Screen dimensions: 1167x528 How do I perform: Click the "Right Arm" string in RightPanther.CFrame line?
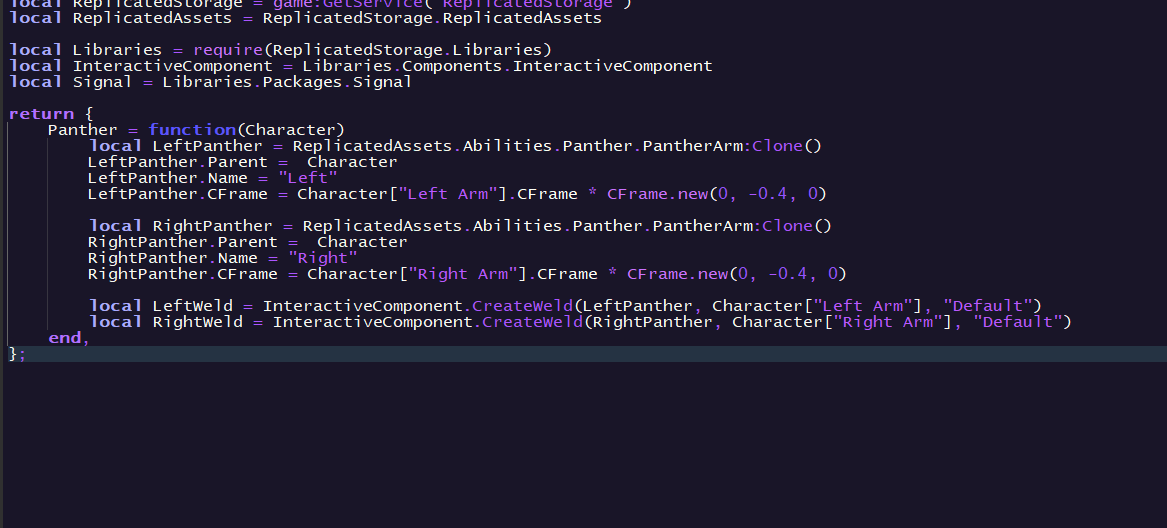pyautogui.click(x=462, y=275)
